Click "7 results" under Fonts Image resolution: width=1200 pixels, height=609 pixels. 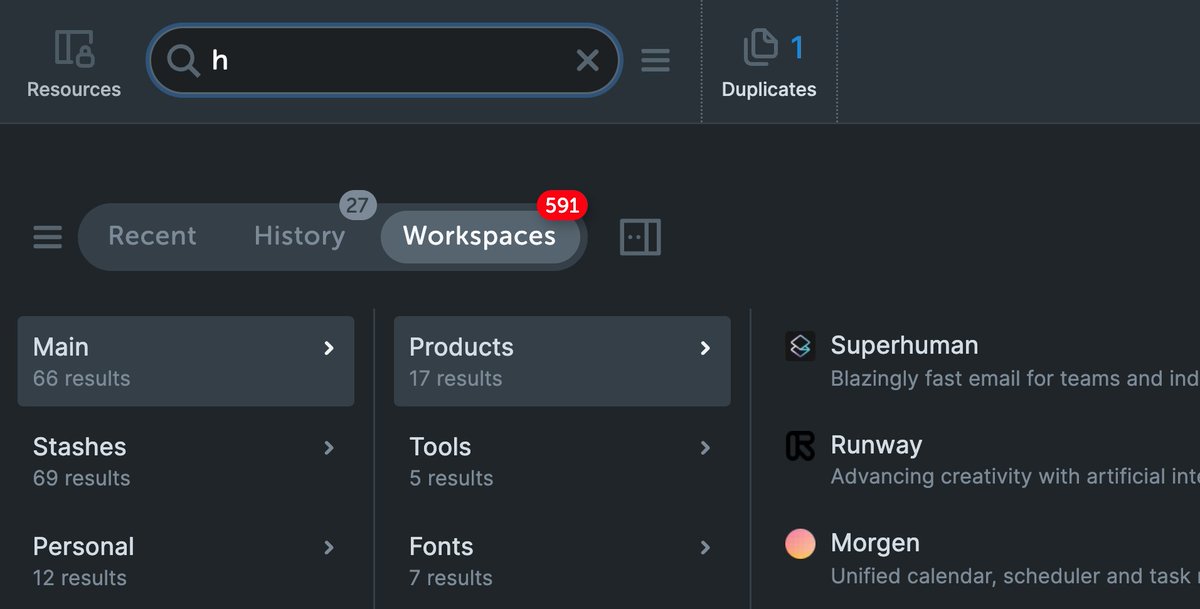451,578
